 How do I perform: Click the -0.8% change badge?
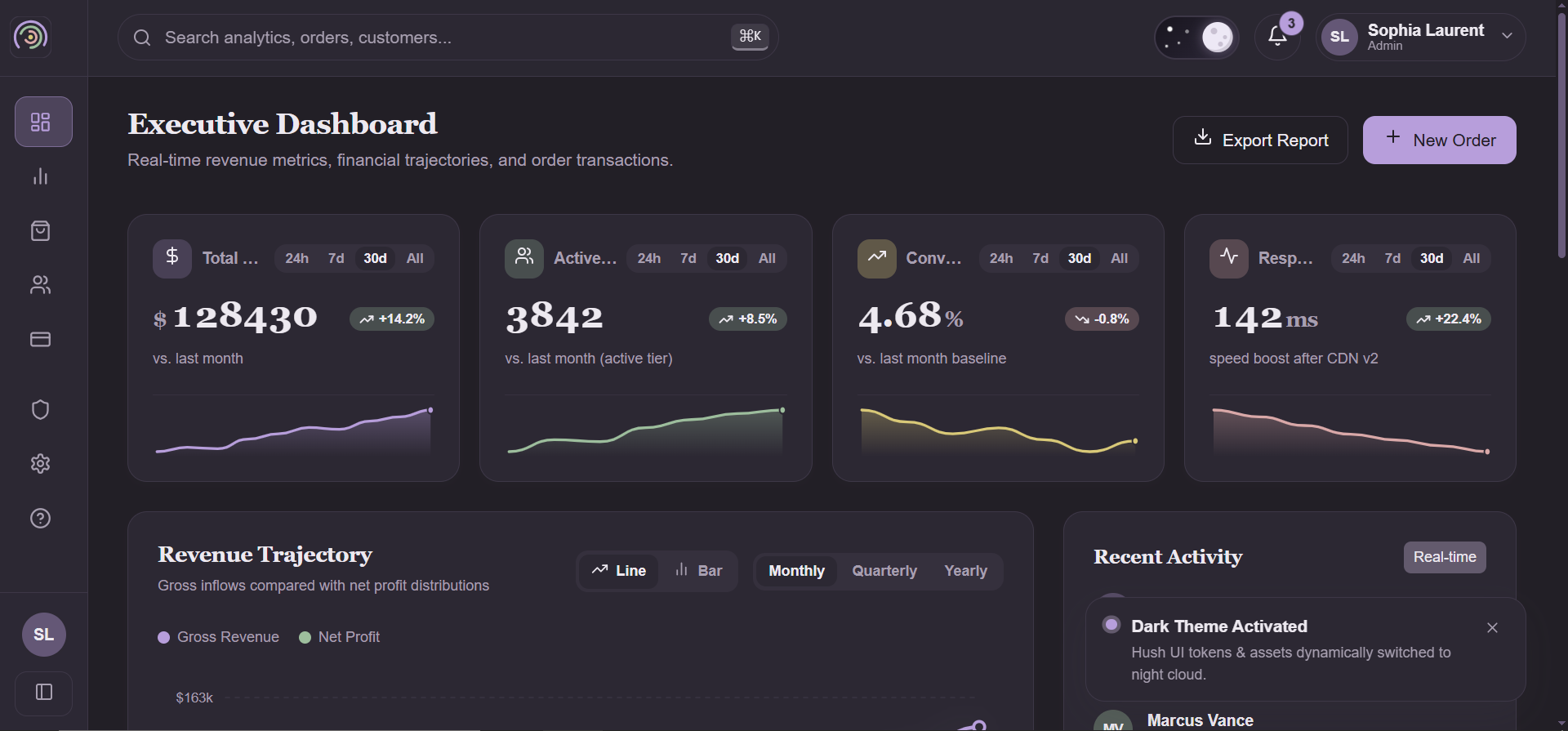pos(1102,319)
